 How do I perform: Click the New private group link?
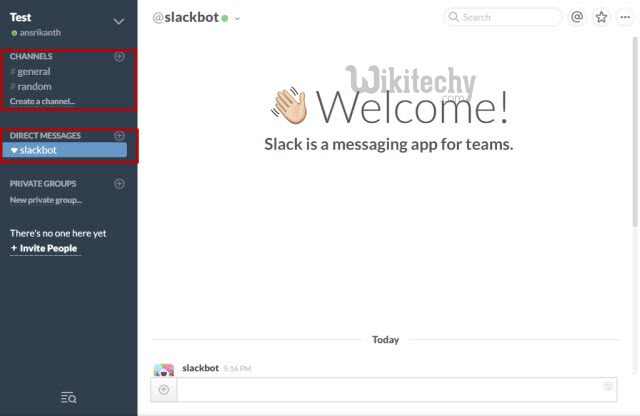click(47, 200)
